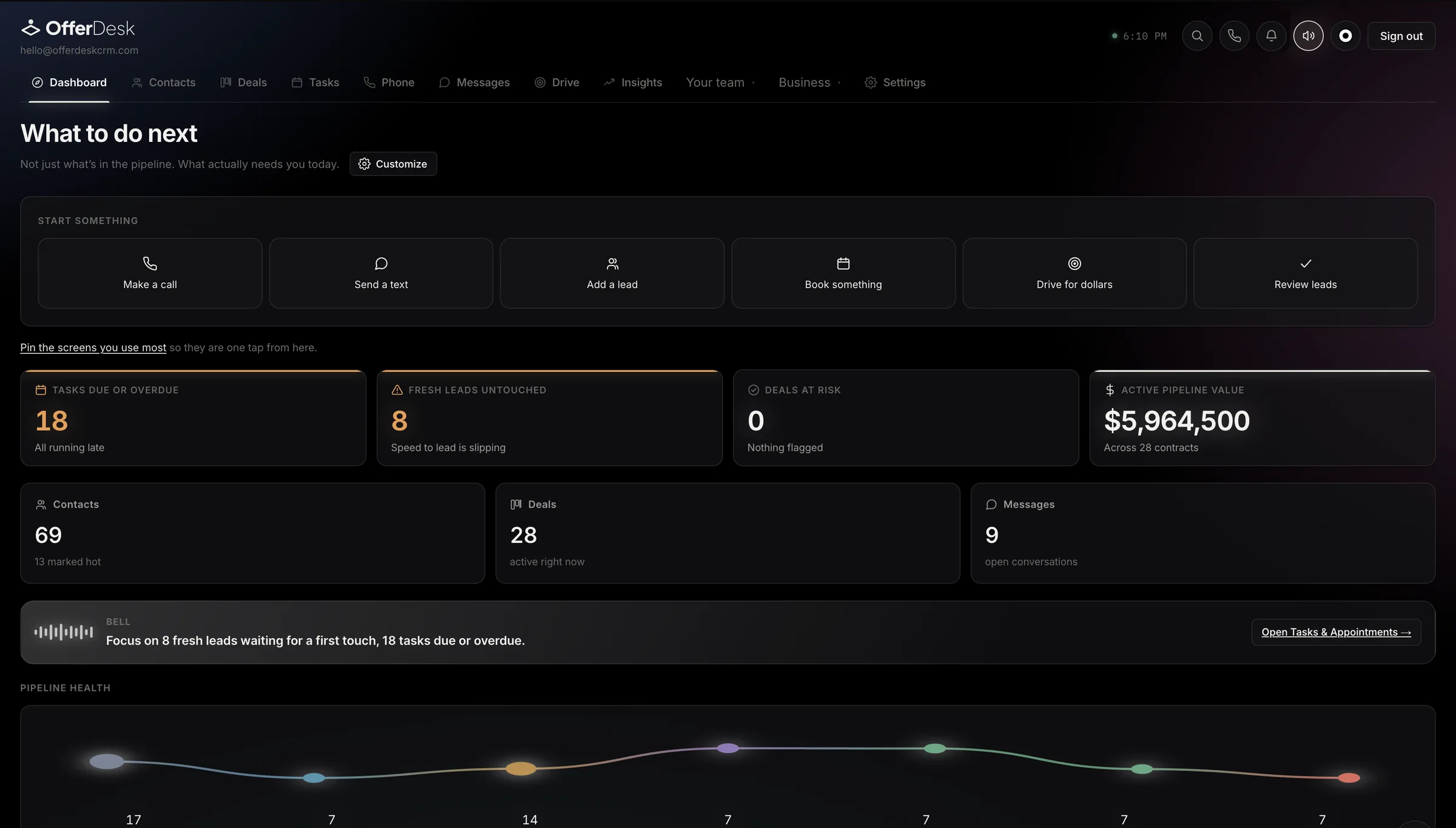Expand the Your team menu
This screenshot has width=1456, height=828.
point(721,82)
